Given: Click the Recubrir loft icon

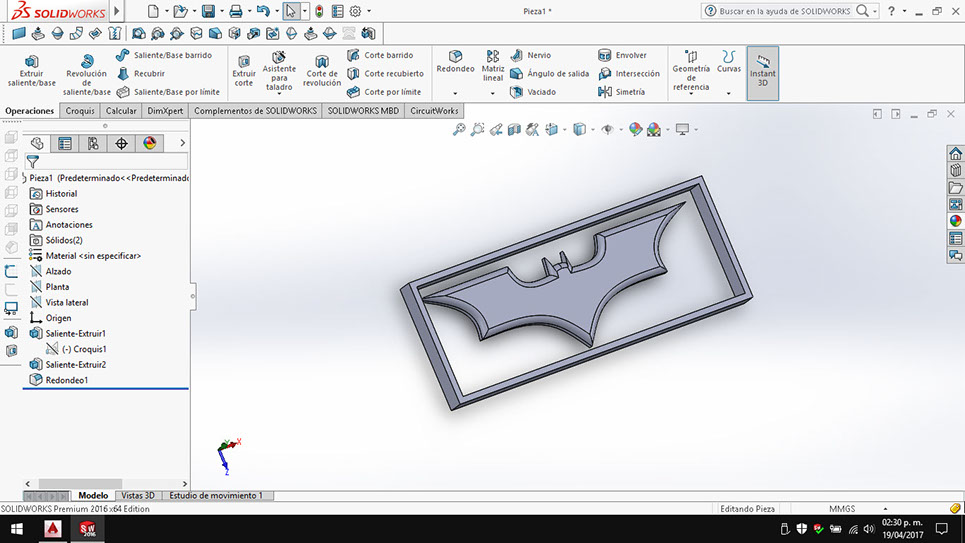Looking at the screenshot, I should [123, 74].
